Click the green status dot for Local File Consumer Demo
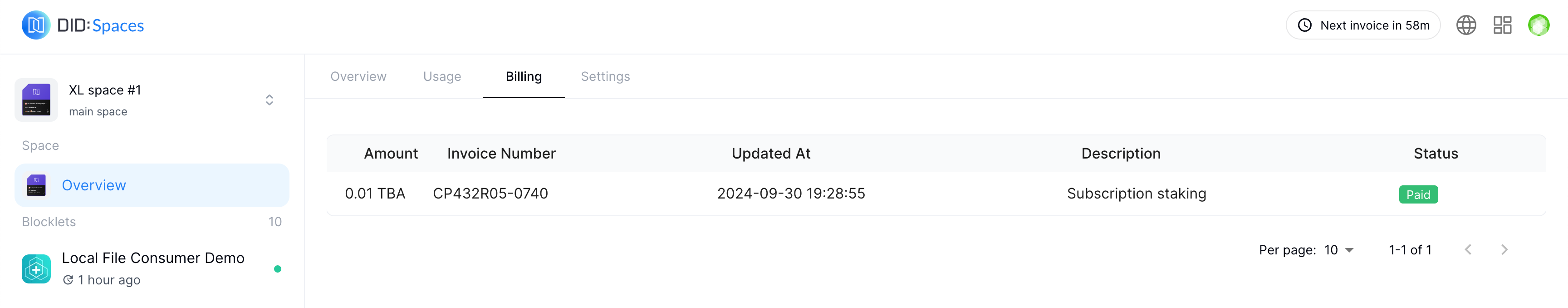Viewport: 1568px width, 308px height. 278,269
